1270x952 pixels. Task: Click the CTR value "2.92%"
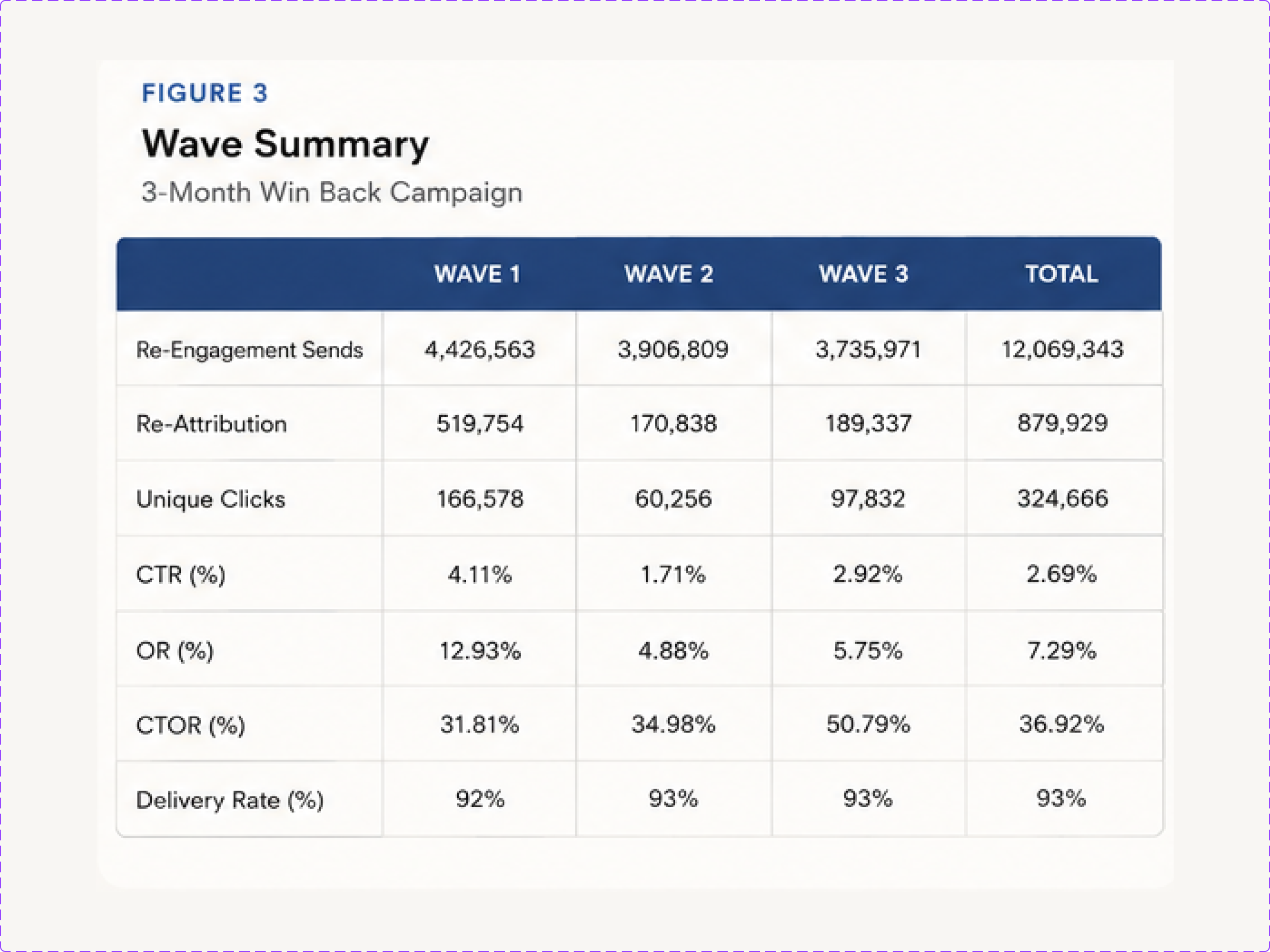(x=867, y=574)
